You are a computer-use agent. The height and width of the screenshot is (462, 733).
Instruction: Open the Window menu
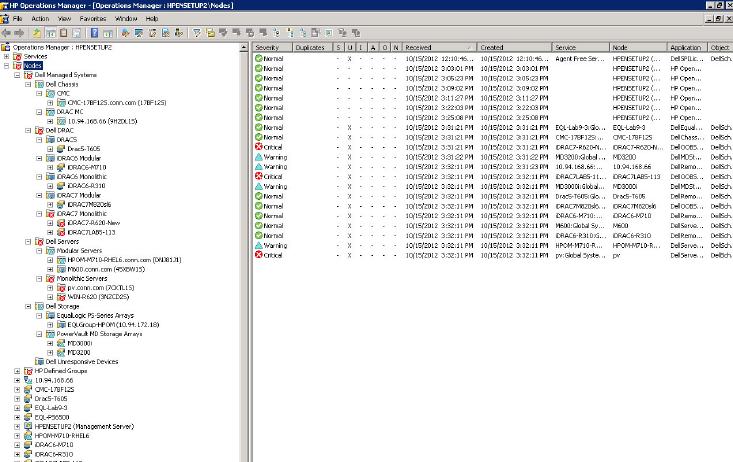(x=126, y=19)
